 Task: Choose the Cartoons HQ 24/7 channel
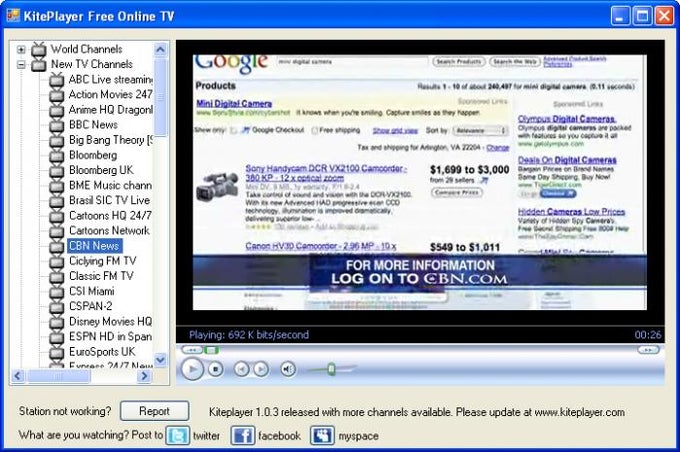coord(110,216)
